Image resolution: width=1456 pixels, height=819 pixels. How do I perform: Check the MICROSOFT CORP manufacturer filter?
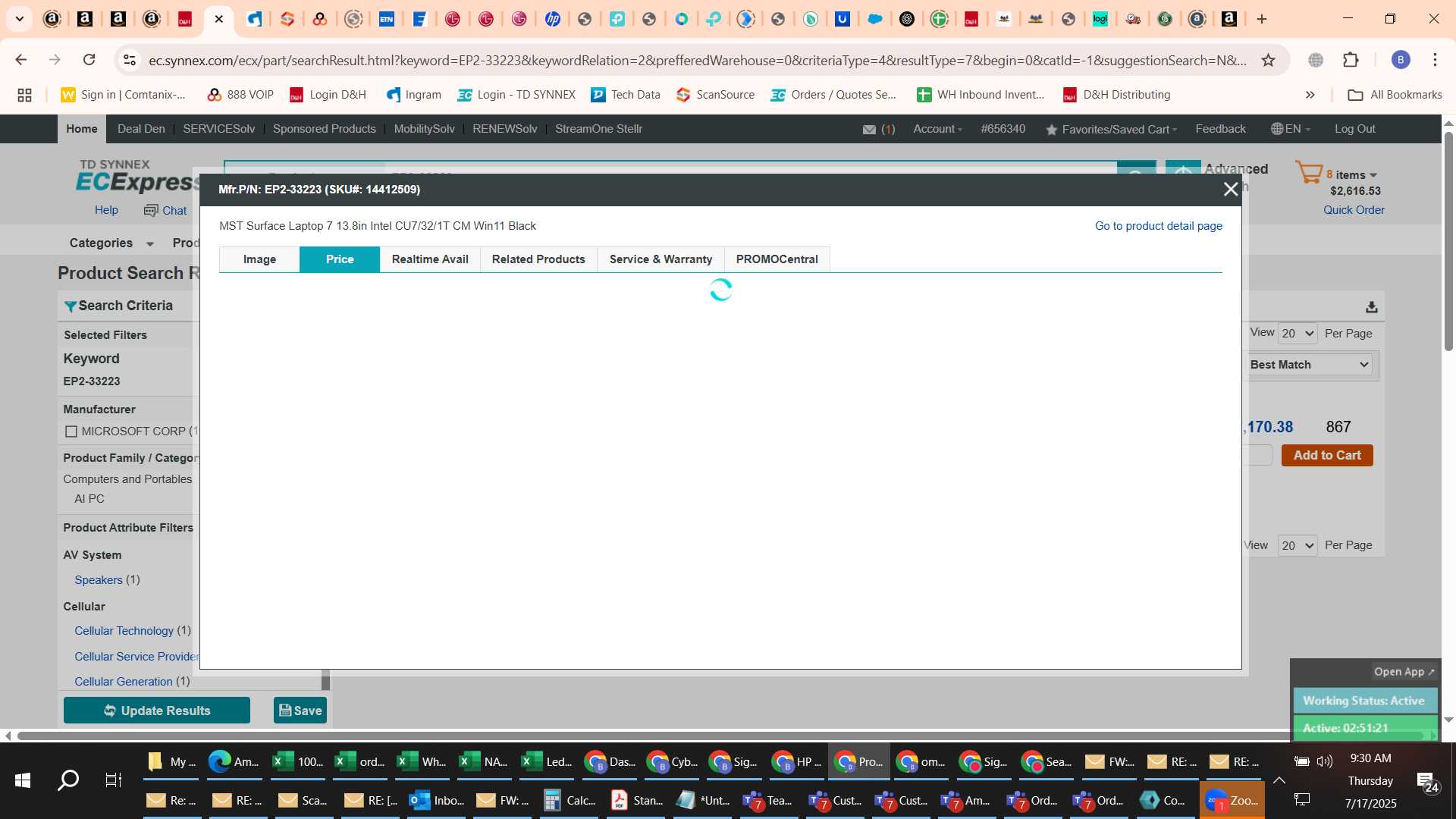click(x=71, y=431)
